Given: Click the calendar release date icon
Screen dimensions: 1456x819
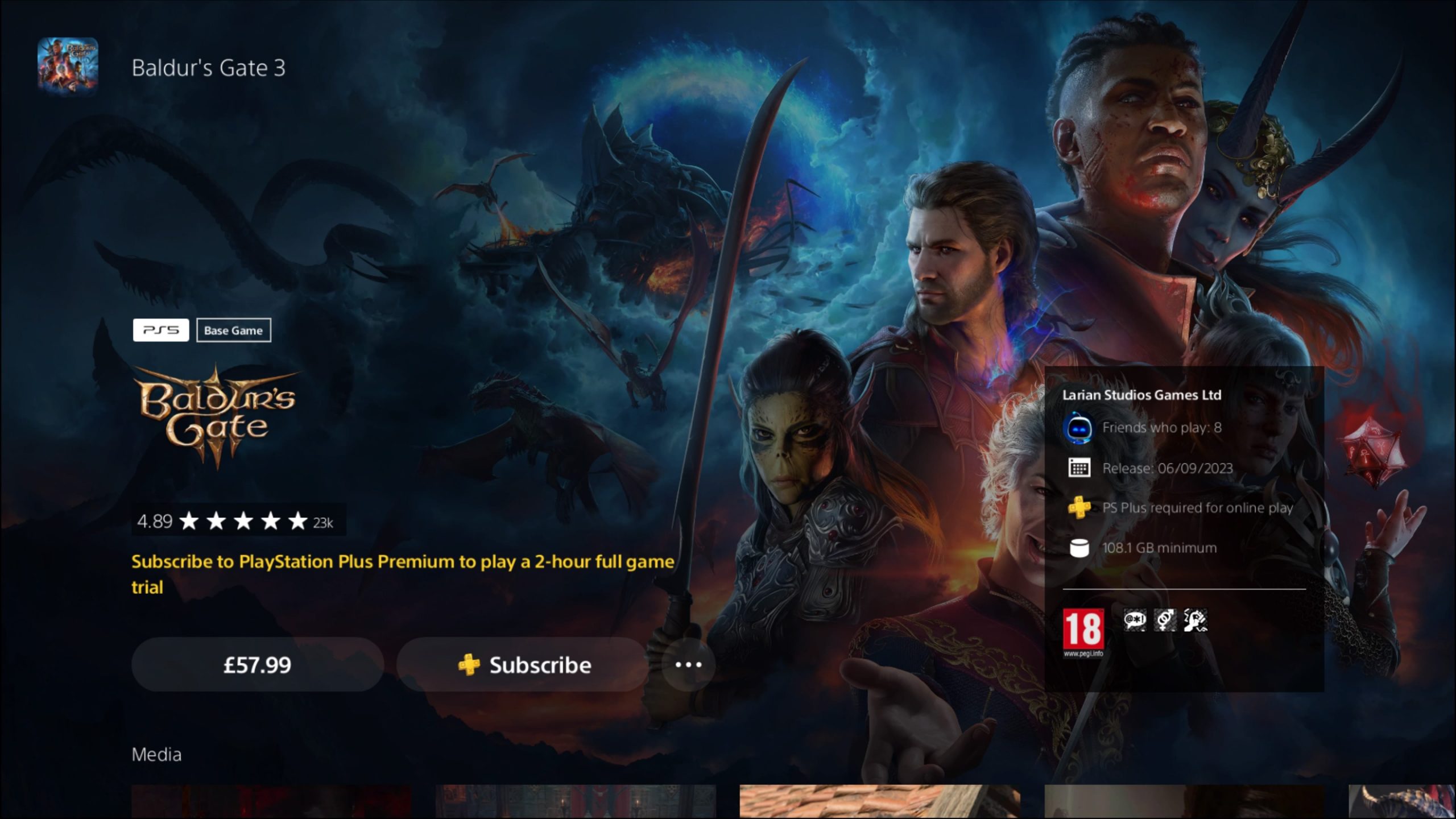Looking at the screenshot, I should point(1078,467).
